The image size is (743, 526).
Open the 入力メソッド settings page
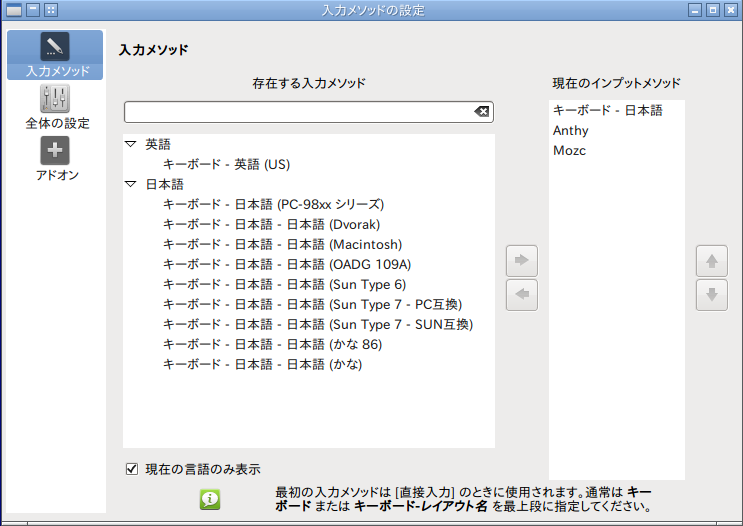click(x=55, y=55)
